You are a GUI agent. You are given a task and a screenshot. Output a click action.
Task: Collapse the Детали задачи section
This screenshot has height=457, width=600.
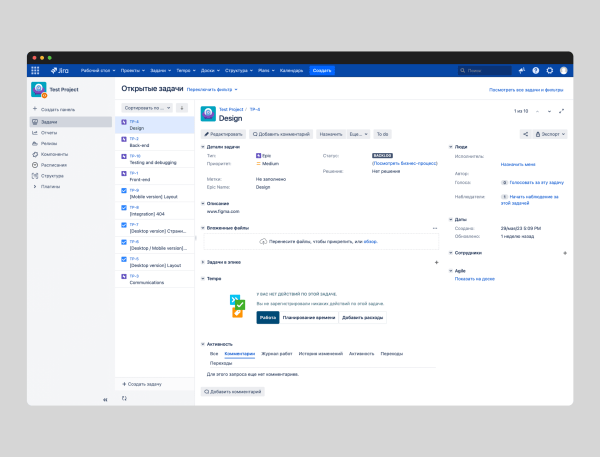[x=203, y=147]
